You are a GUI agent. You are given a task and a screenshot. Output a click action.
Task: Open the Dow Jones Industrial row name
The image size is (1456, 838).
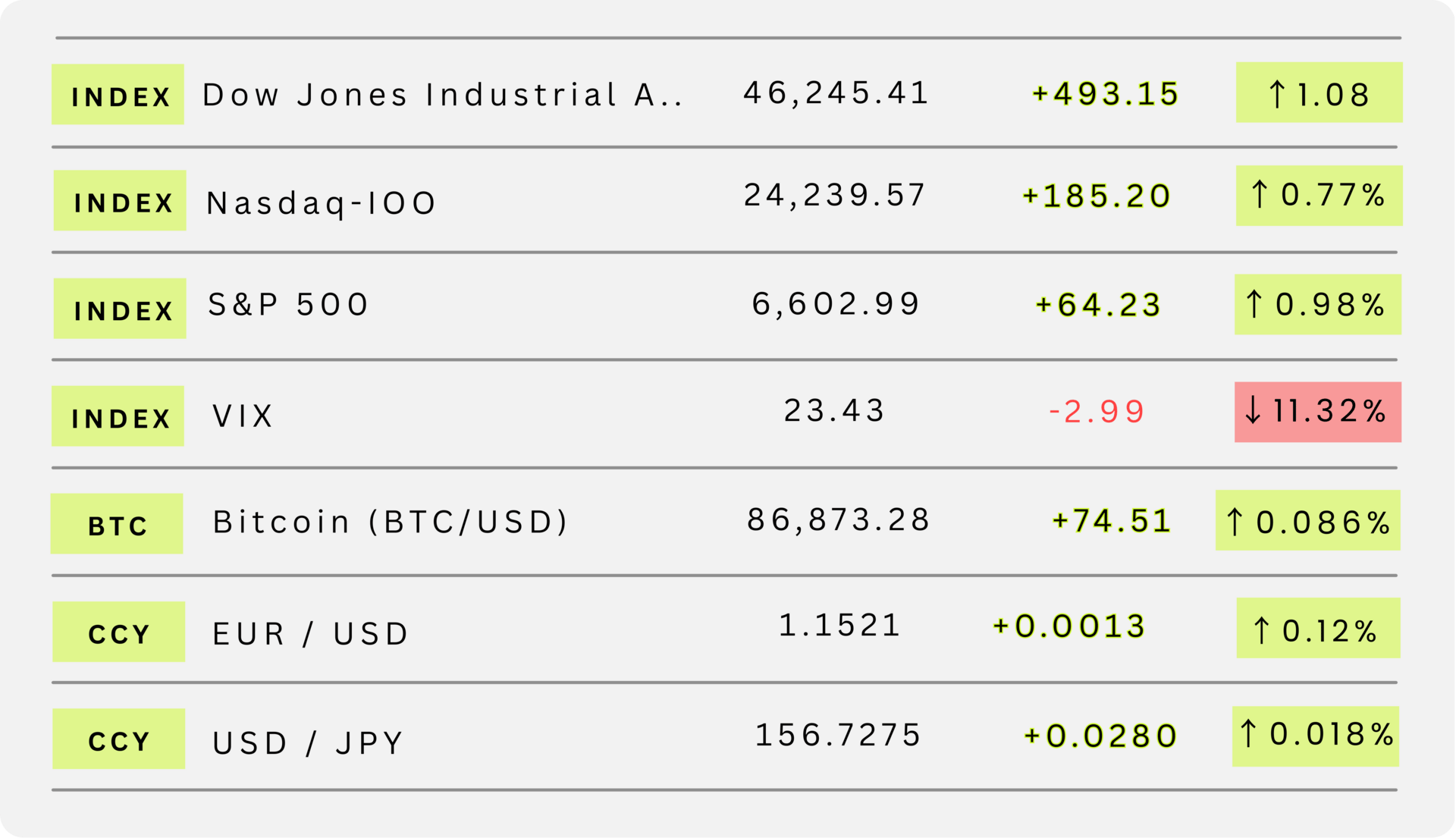coord(442,95)
